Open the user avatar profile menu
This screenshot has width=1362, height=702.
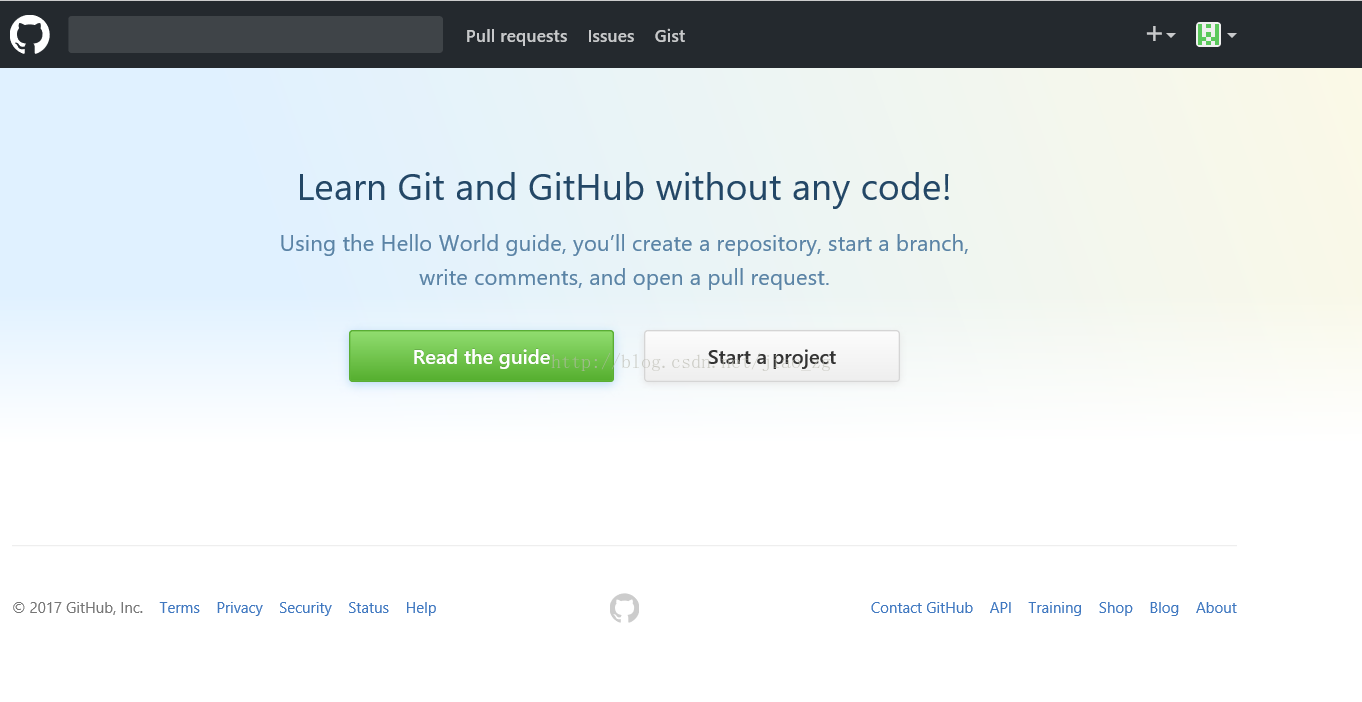1216,35
